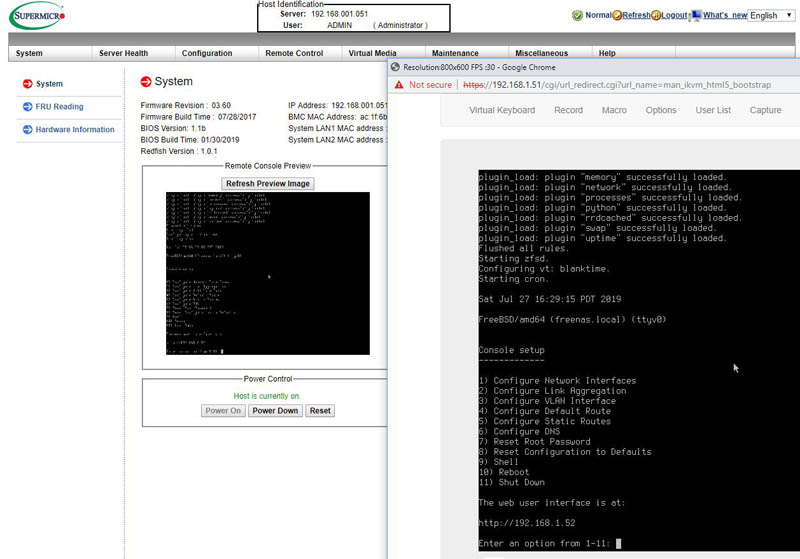
Task: Open the Server Health menu
Action: click(122, 53)
